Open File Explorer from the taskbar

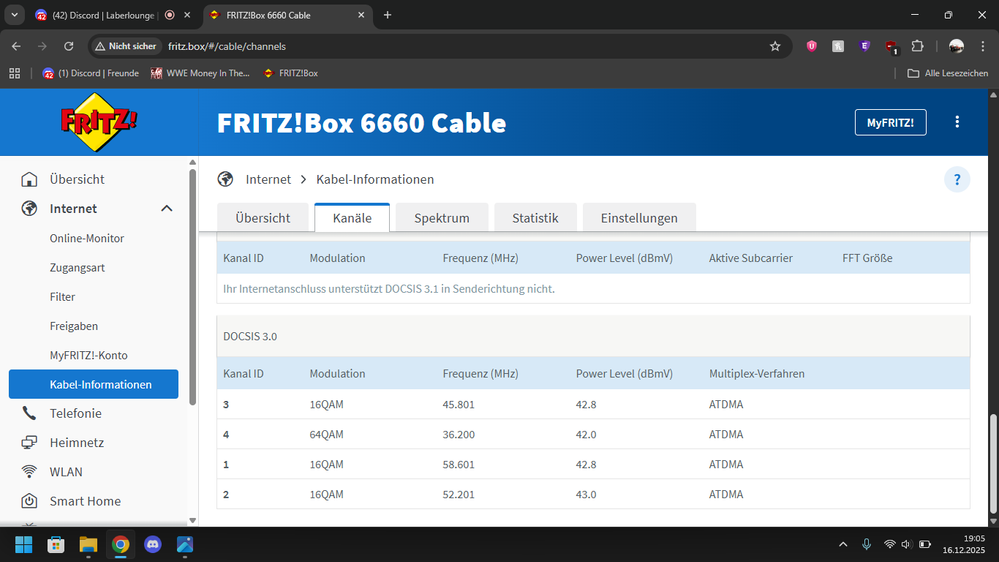(x=88, y=545)
